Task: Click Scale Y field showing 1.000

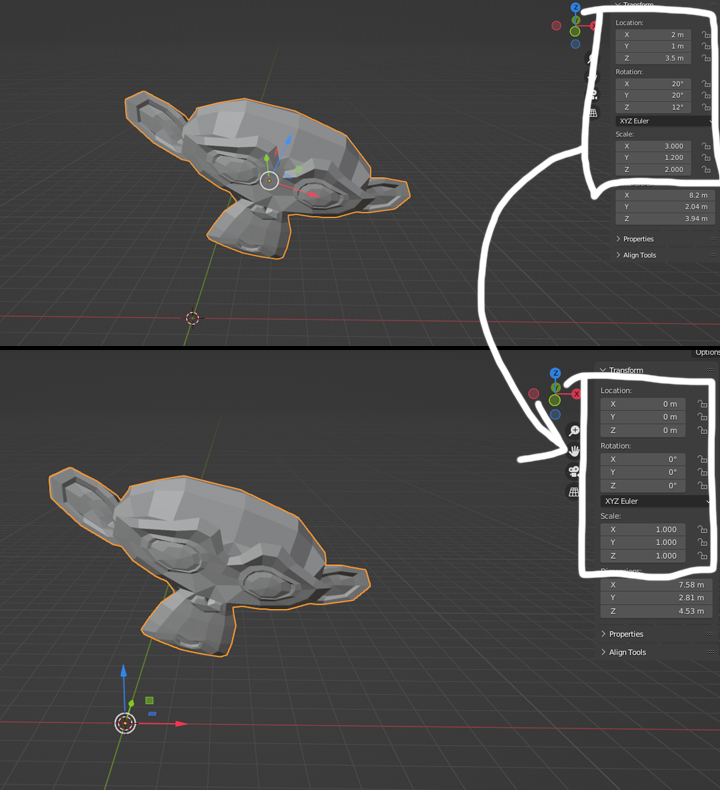Action: point(643,543)
